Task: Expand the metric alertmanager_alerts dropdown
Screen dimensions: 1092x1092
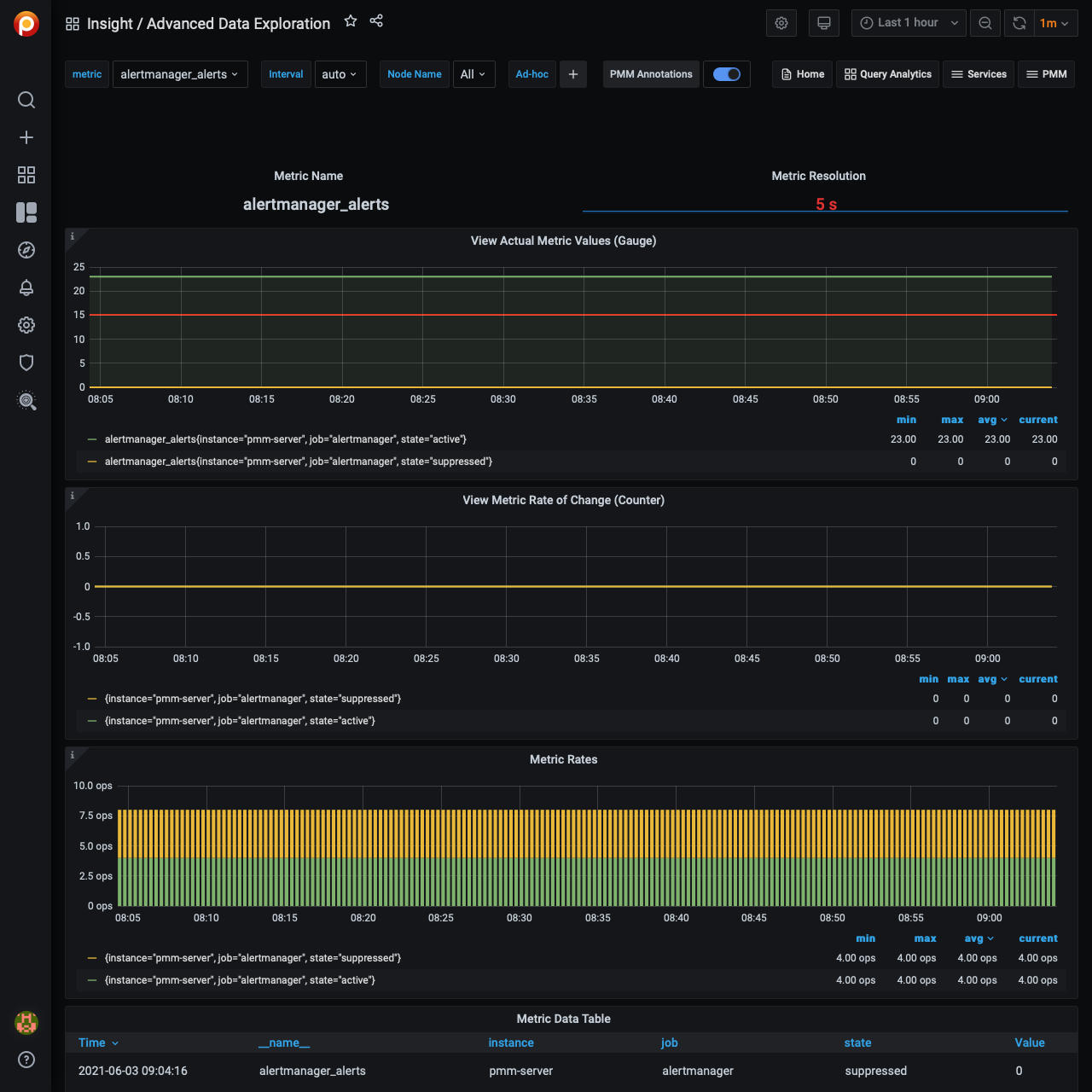Action: pos(179,74)
